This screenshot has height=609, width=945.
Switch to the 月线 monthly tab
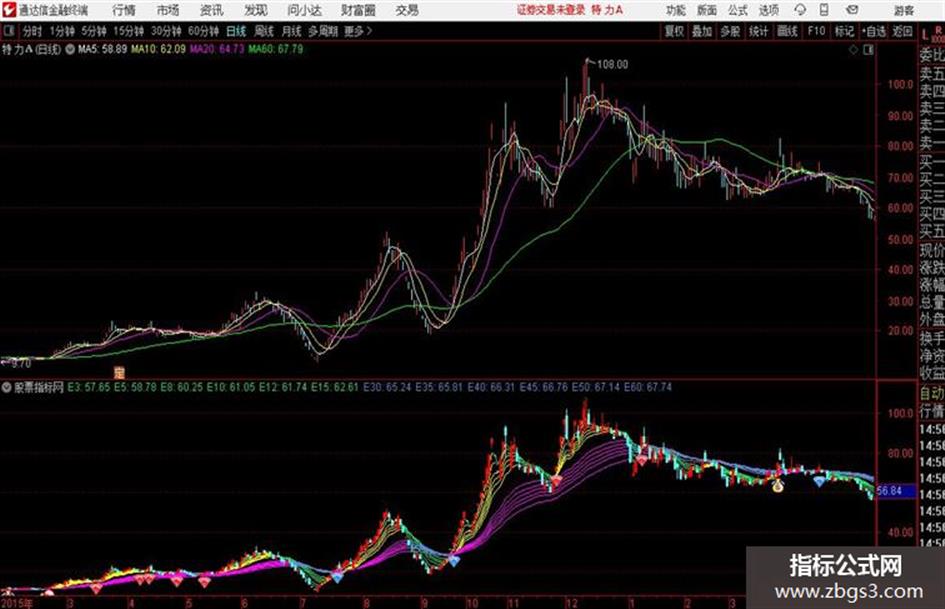pyautogui.click(x=292, y=31)
